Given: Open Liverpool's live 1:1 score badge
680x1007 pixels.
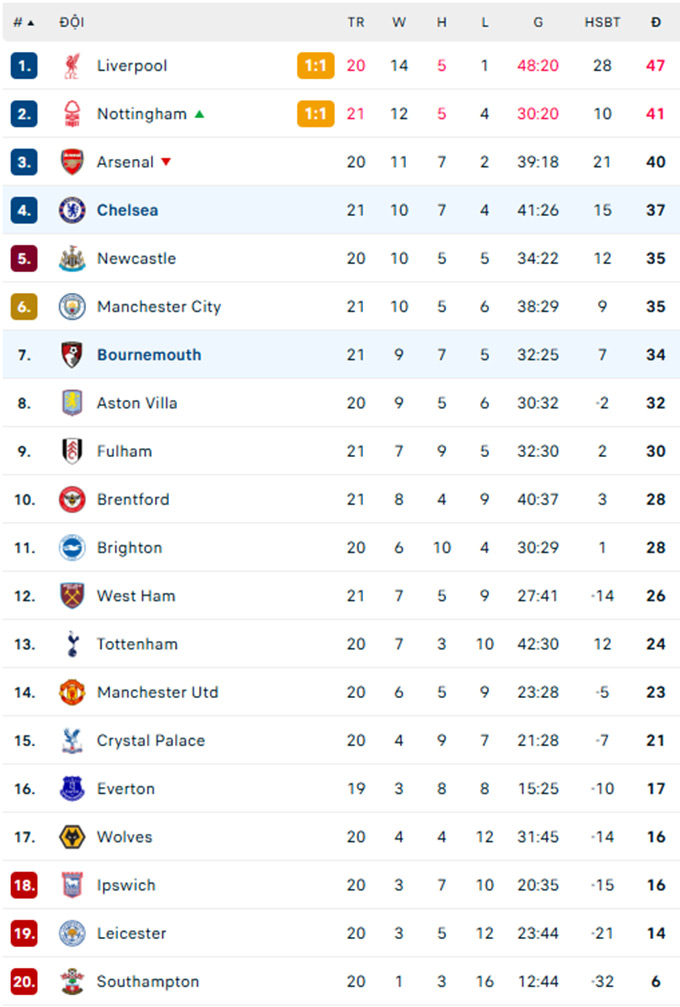Looking at the screenshot, I should (315, 66).
